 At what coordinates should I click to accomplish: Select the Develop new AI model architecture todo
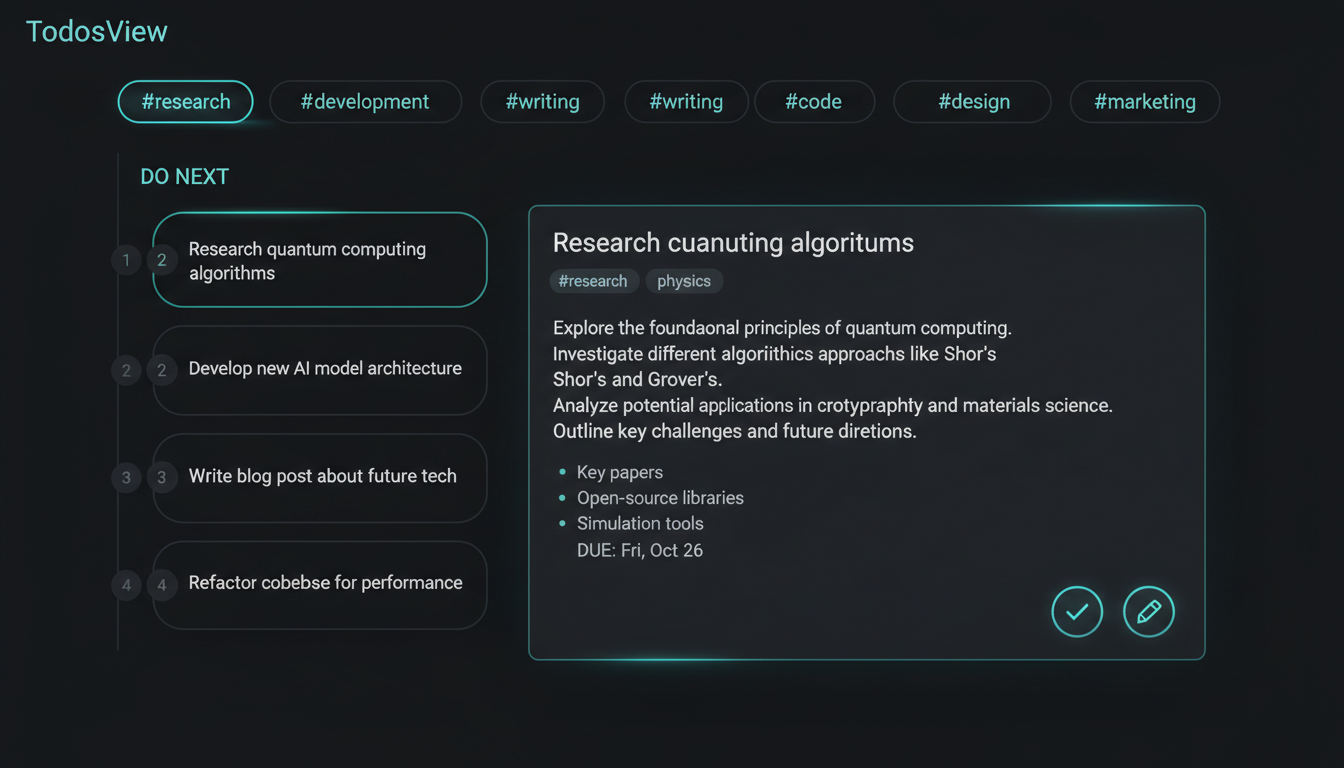point(320,369)
